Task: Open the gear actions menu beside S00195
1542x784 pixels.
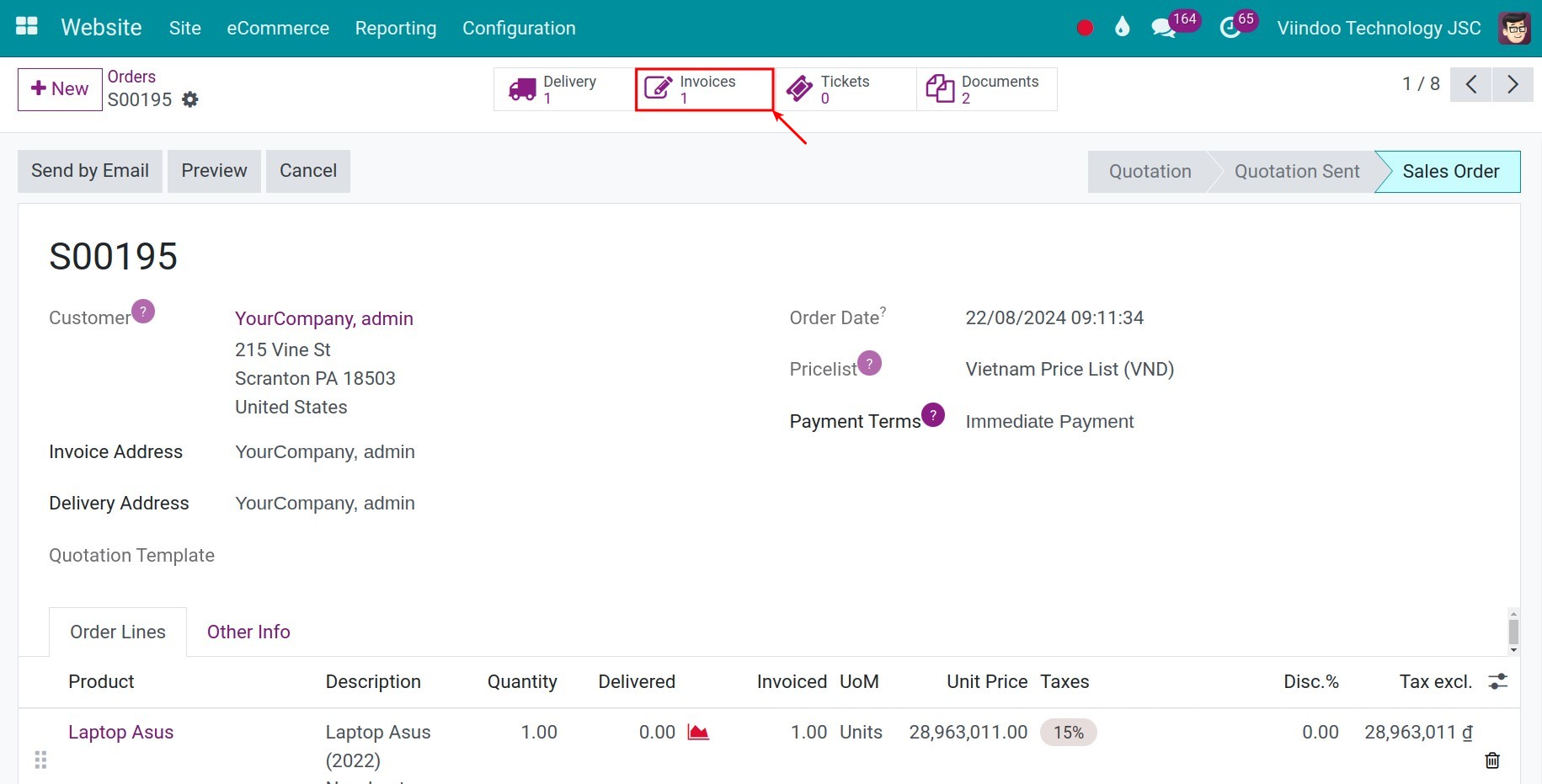Action: tap(190, 99)
